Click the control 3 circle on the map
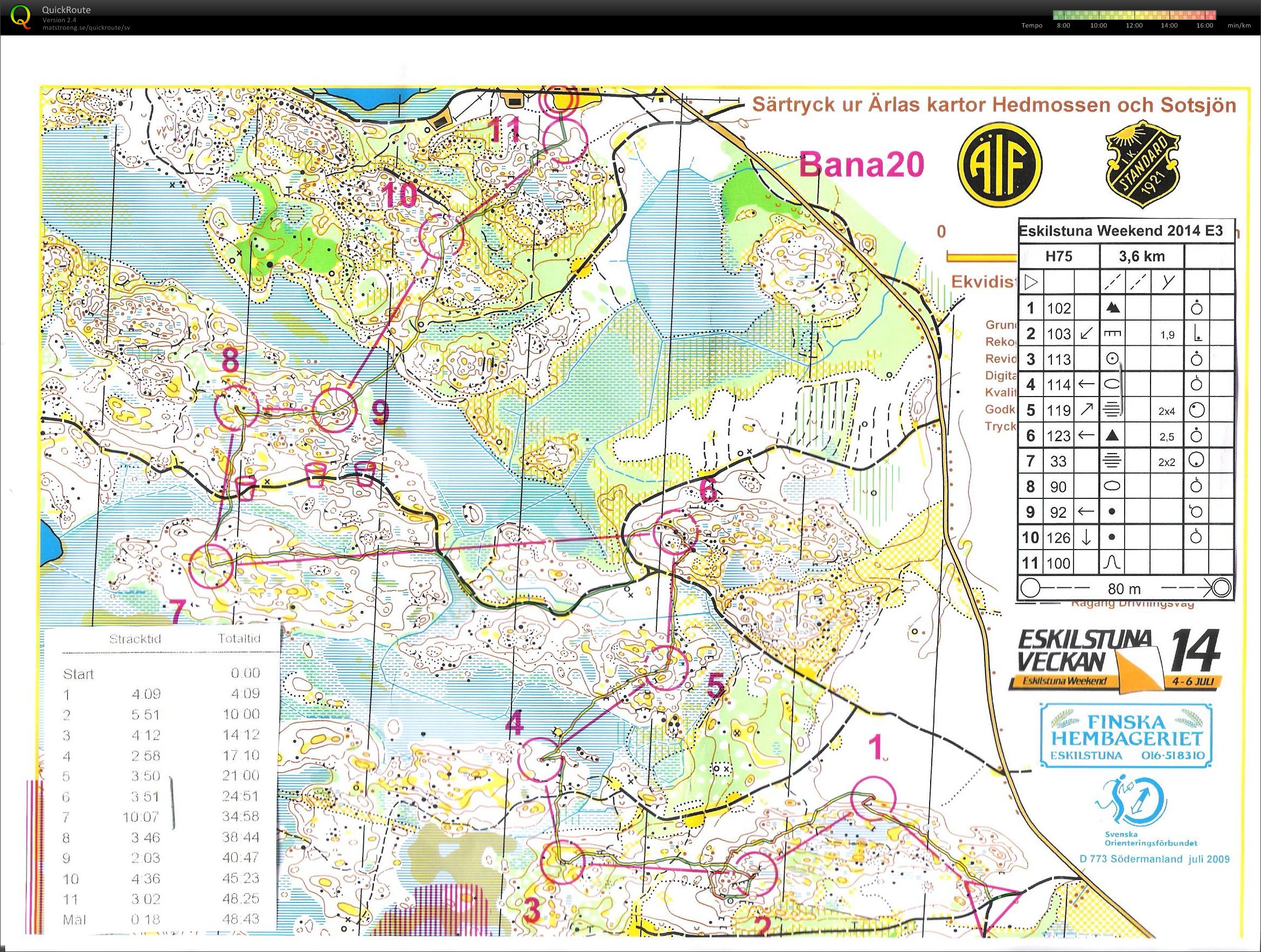Image resolution: width=1261 pixels, height=952 pixels. point(562,861)
